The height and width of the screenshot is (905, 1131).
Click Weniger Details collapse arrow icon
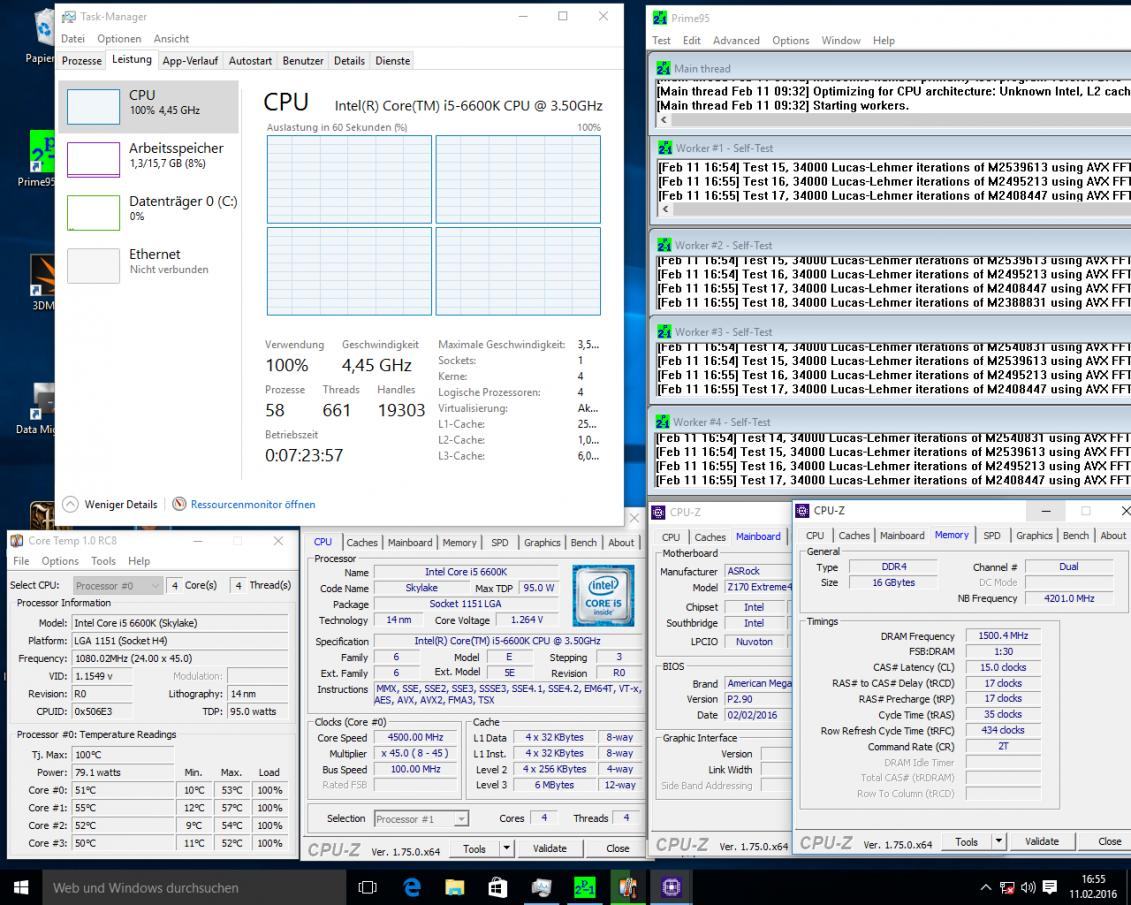[70, 504]
